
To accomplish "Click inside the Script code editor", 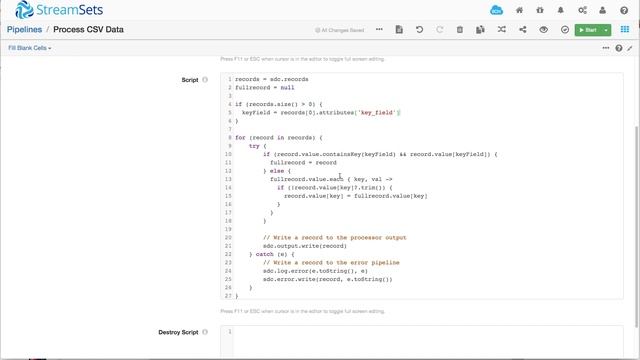I will click(422, 186).
